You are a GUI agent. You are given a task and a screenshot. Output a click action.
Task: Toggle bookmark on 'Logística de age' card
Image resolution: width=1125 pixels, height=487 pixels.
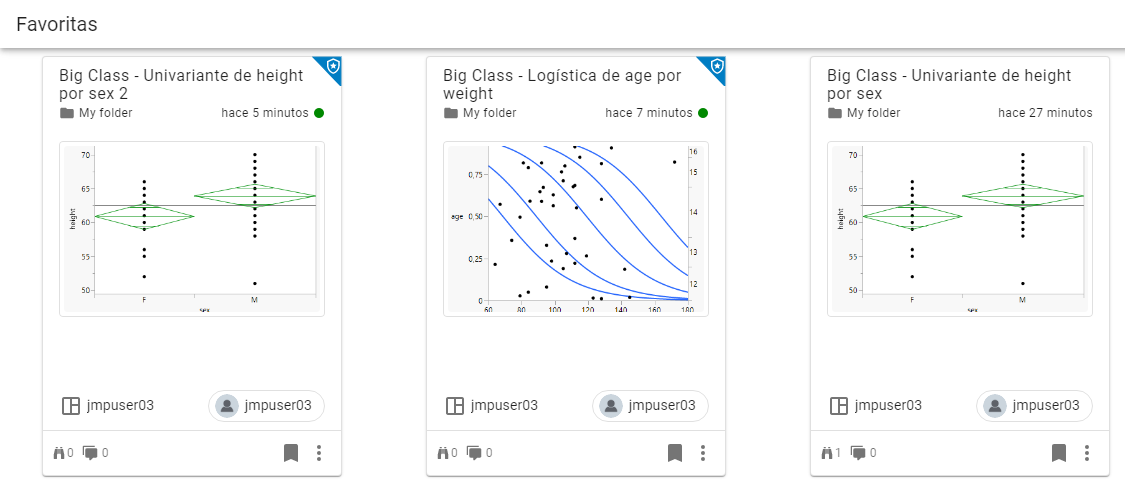tap(675, 453)
